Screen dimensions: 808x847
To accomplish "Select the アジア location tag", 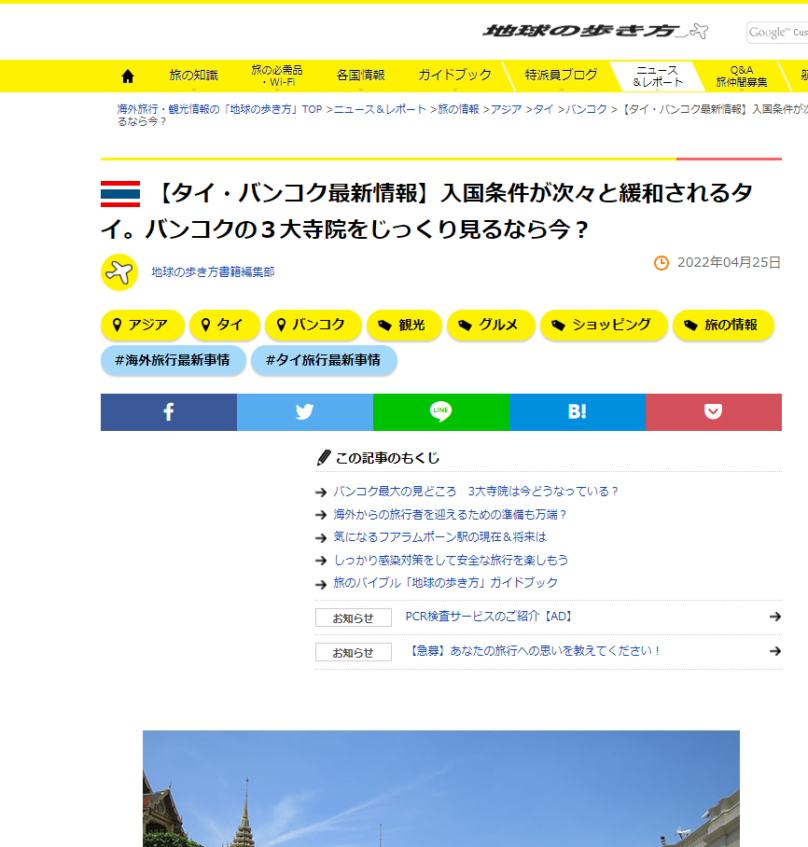I will coord(142,325).
